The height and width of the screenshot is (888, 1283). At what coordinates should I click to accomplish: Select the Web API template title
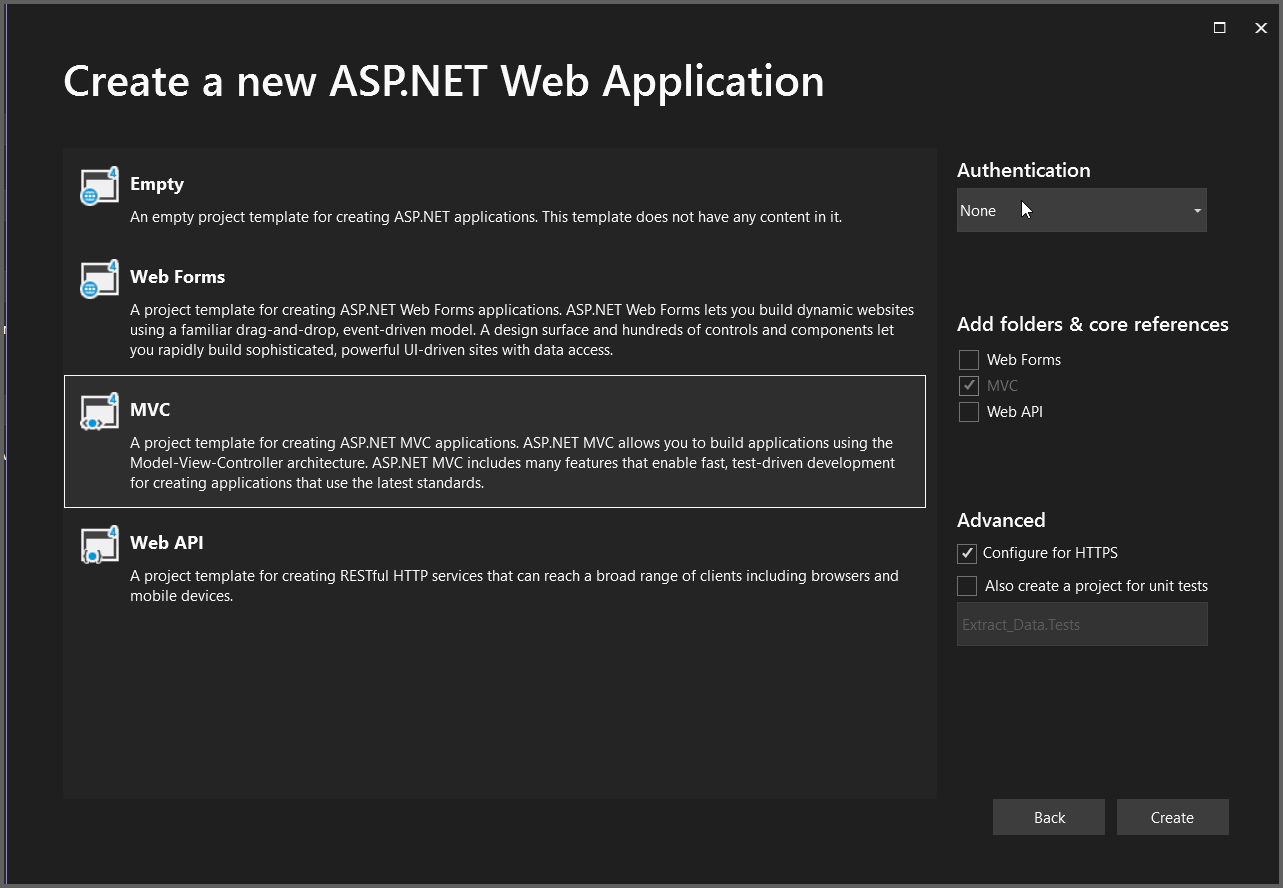[166, 543]
